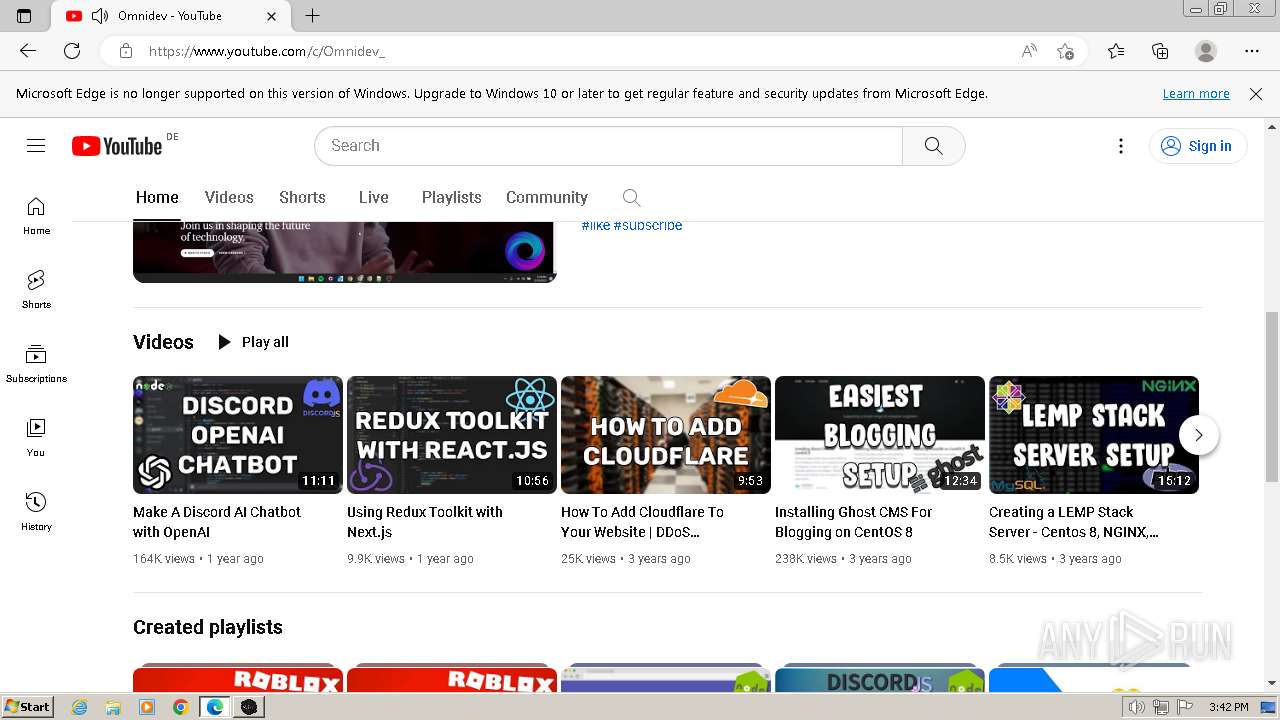Click the Sign in button
Image resolution: width=1280 pixels, height=720 pixels.
point(1198,146)
